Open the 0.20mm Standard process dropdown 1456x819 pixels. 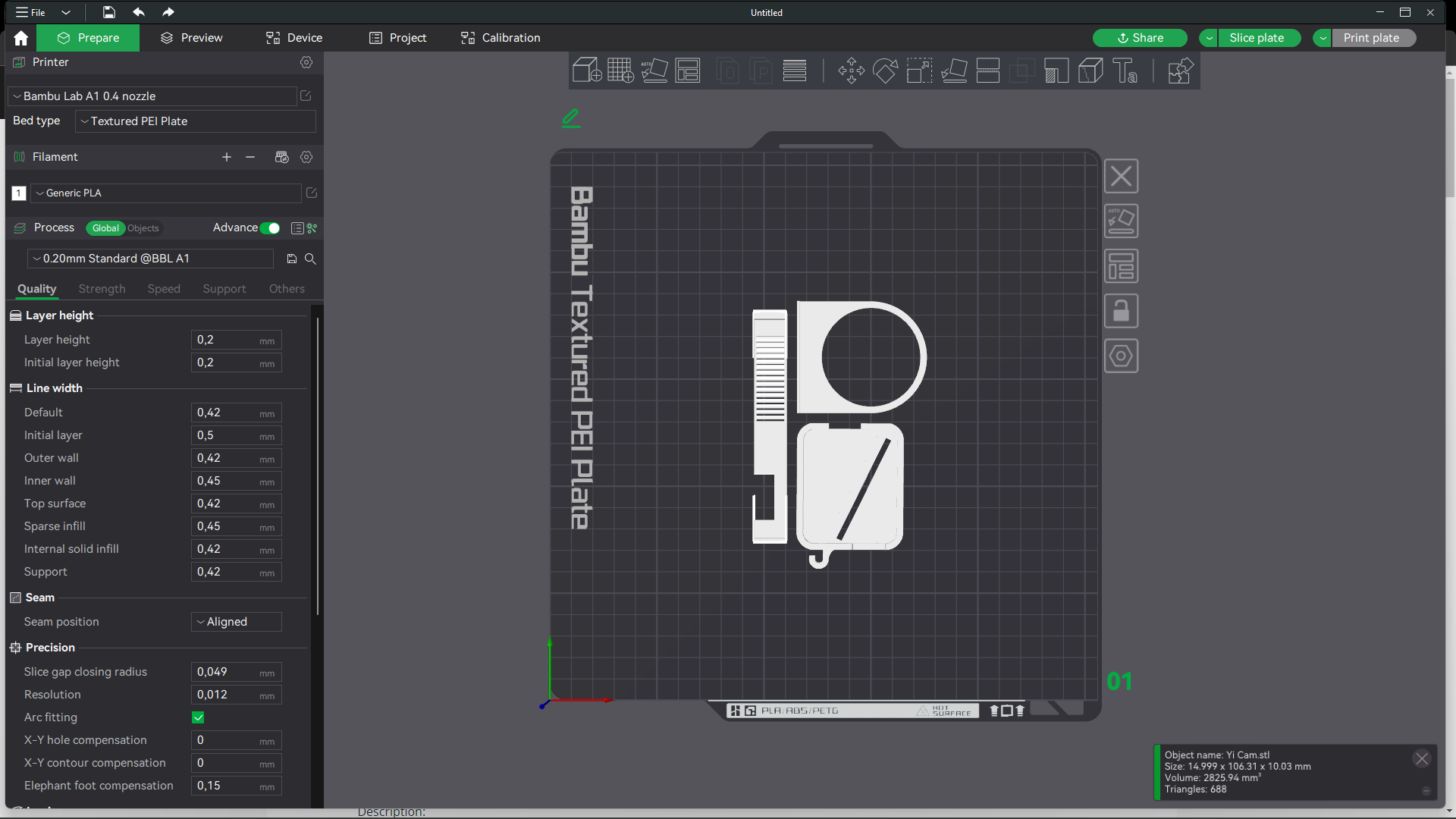[x=150, y=259]
